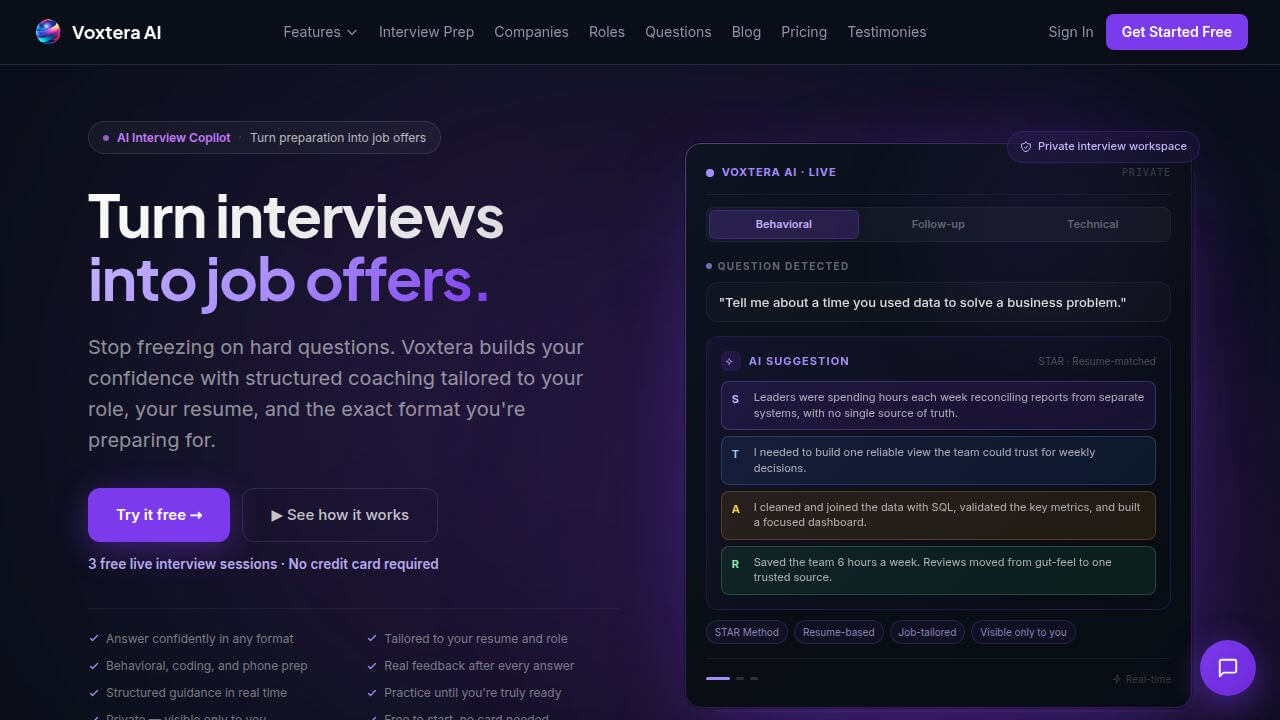The height and width of the screenshot is (720, 1280).
Task: Click checkmark beside Structured guidance in real time
Action: coord(94,692)
